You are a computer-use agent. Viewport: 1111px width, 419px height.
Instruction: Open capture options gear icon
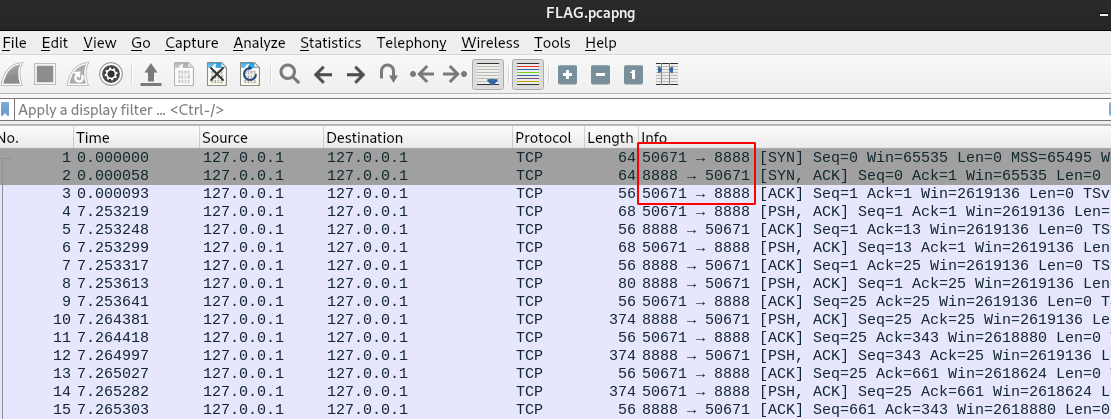click(111, 74)
